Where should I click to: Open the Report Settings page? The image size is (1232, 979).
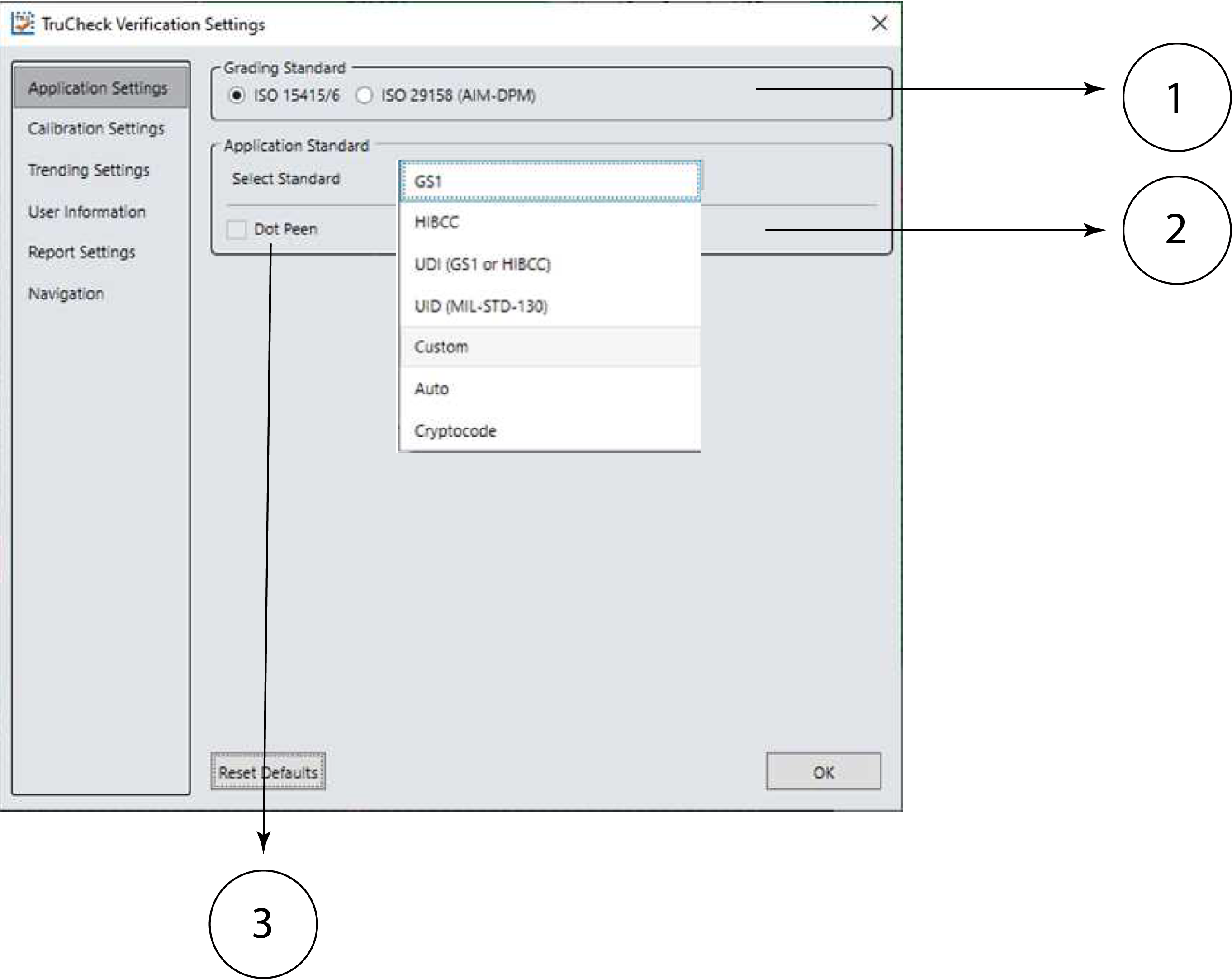click(x=82, y=252)
